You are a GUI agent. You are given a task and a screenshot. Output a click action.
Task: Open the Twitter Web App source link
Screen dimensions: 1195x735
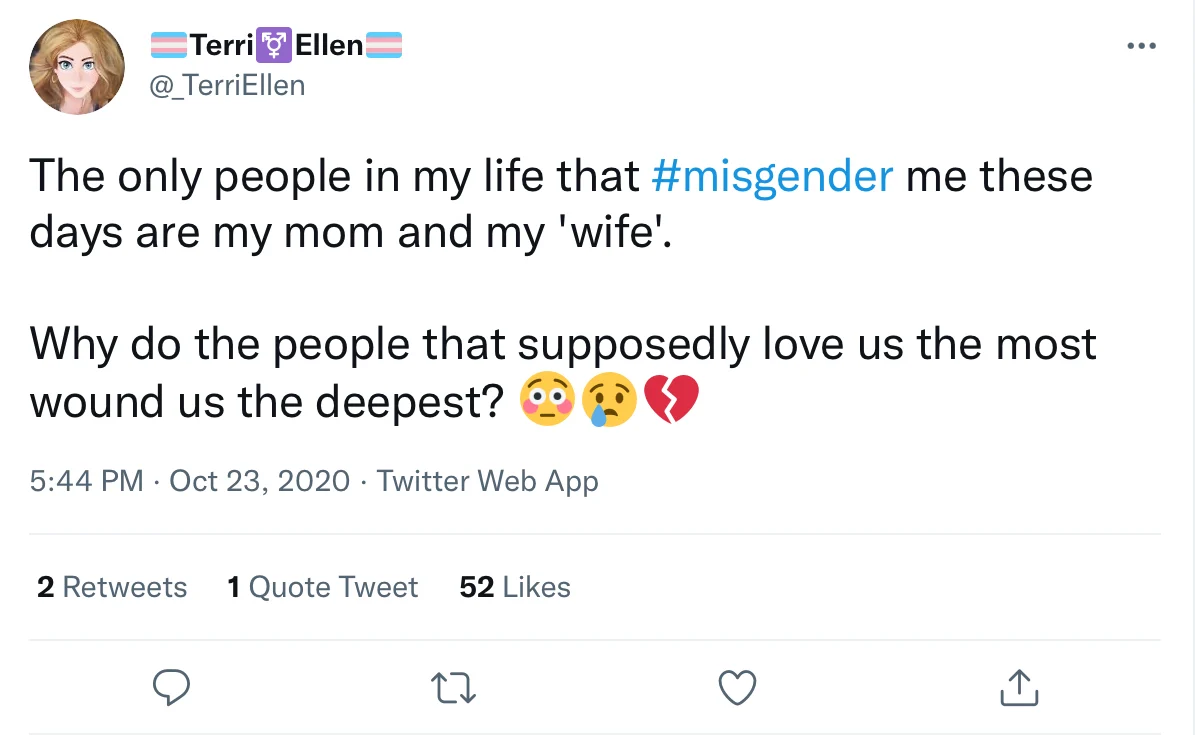487,481
